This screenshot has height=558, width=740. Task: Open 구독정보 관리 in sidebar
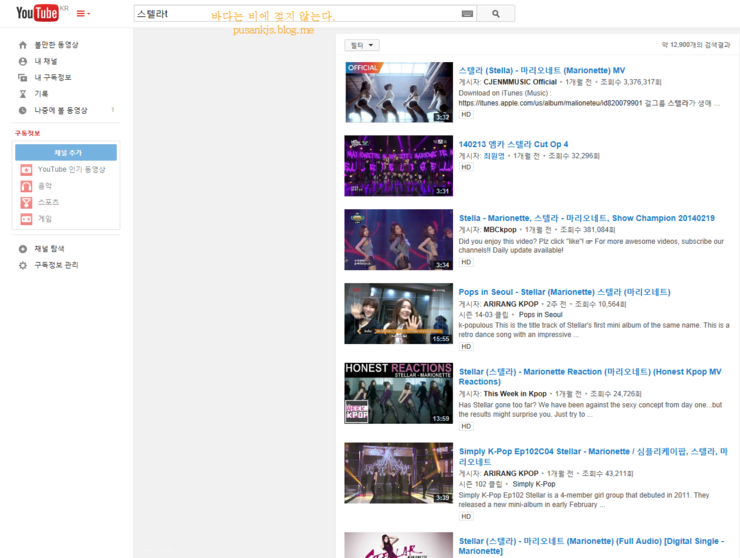coord(56,265)
